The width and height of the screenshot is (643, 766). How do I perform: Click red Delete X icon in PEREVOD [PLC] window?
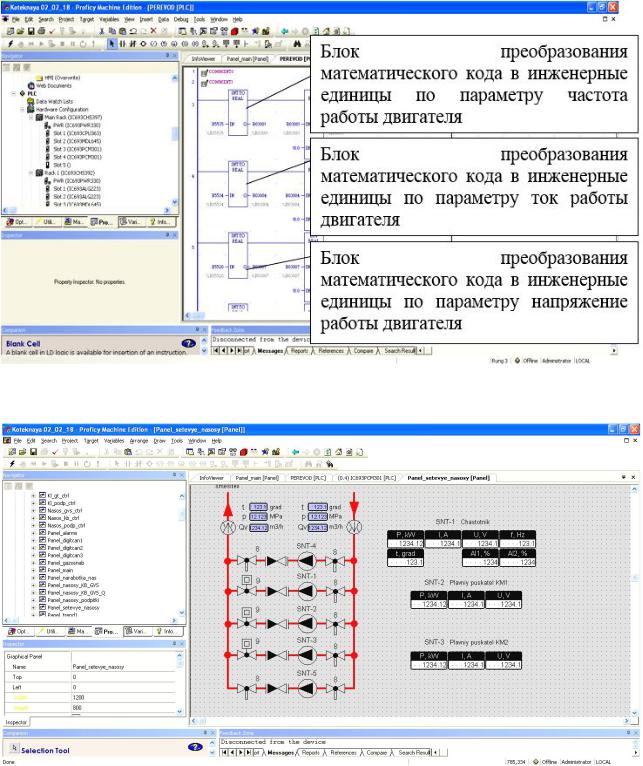(x=153, y=31)
